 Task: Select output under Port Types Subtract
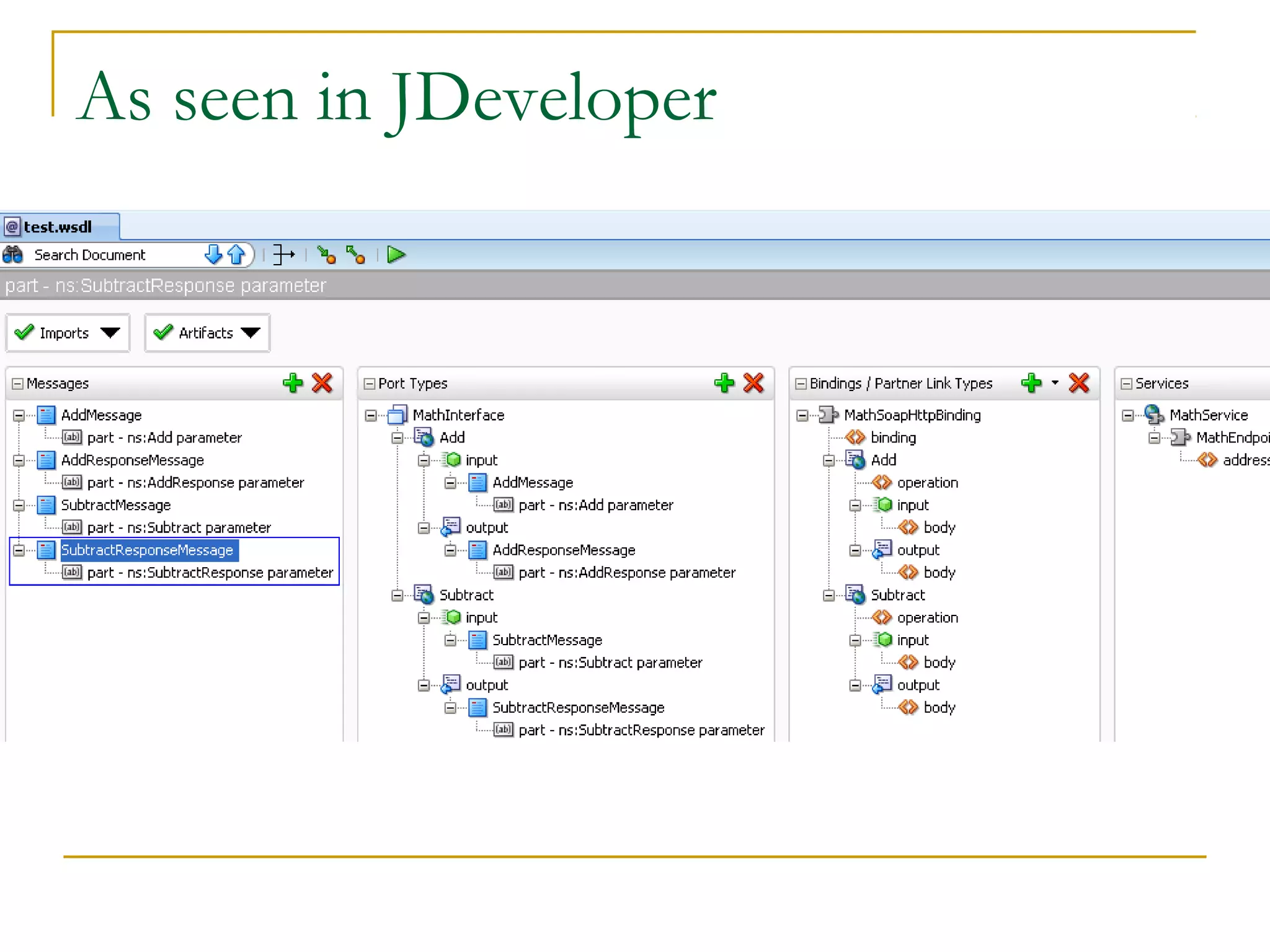(x=487, y=685)
